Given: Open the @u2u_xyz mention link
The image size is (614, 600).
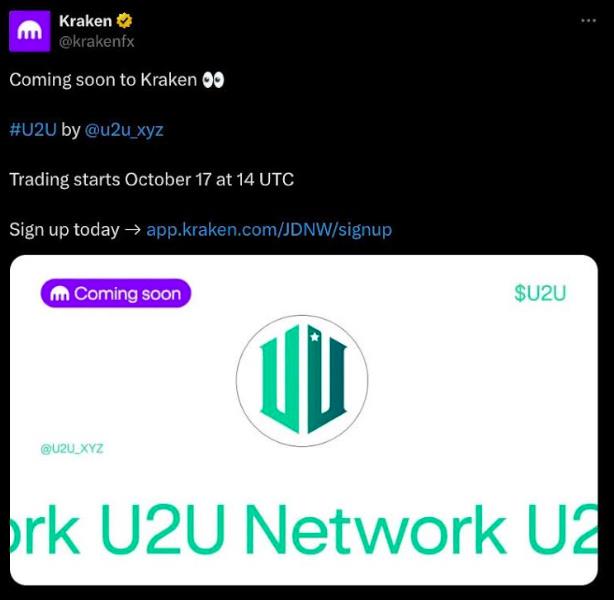Looking at the screenshot, I should pos(124,130).
